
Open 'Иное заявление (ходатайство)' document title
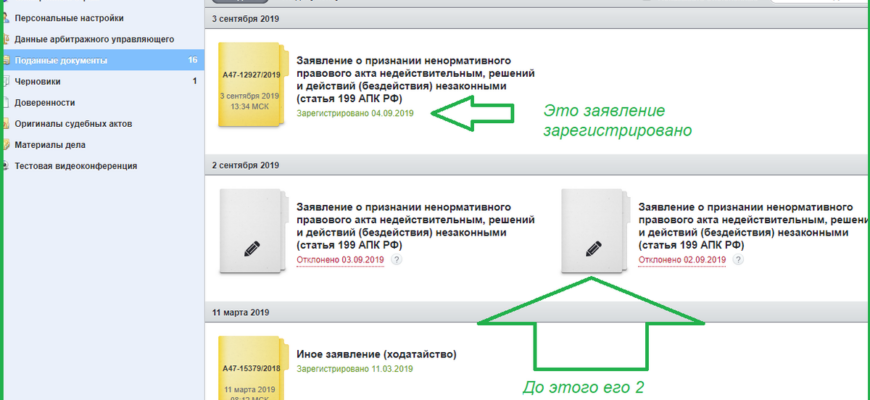(x=377, y=354)
